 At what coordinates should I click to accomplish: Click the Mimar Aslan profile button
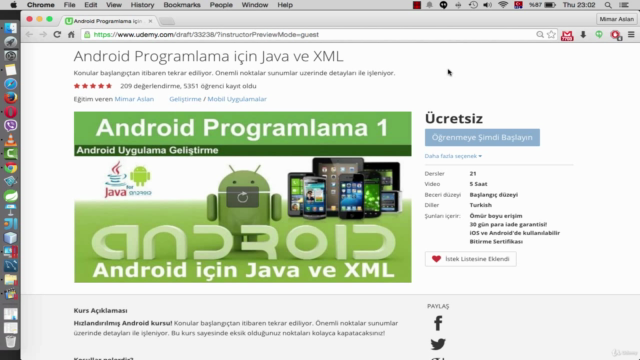tap(616, 19)
